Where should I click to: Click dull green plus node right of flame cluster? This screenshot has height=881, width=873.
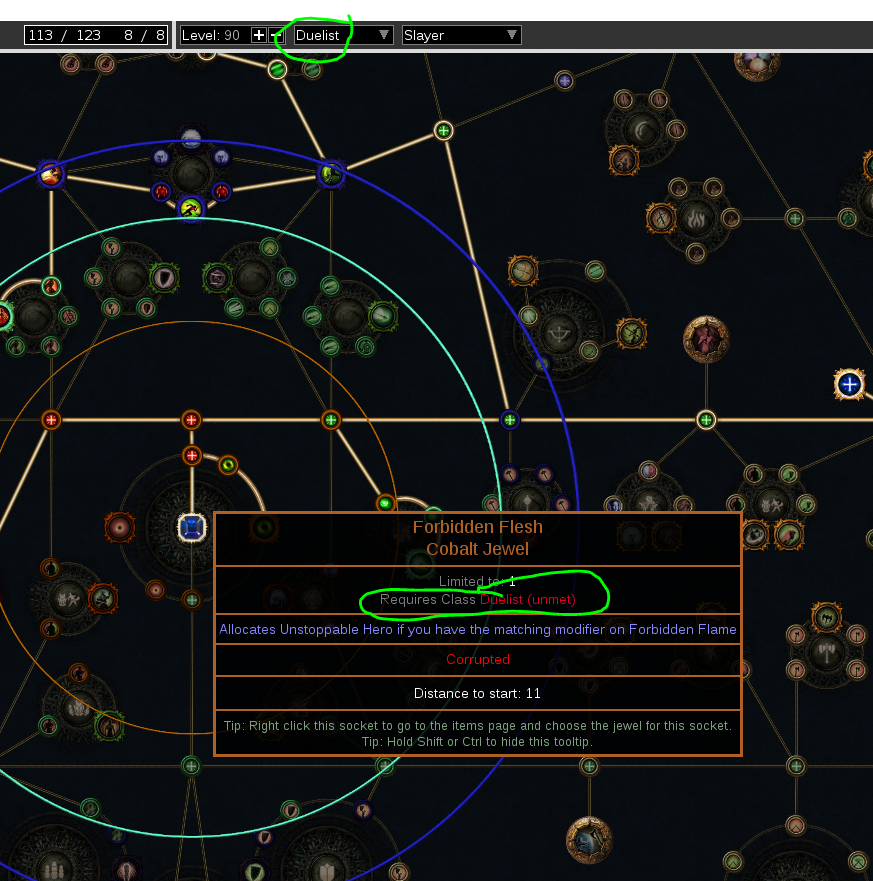pos(795,218)
